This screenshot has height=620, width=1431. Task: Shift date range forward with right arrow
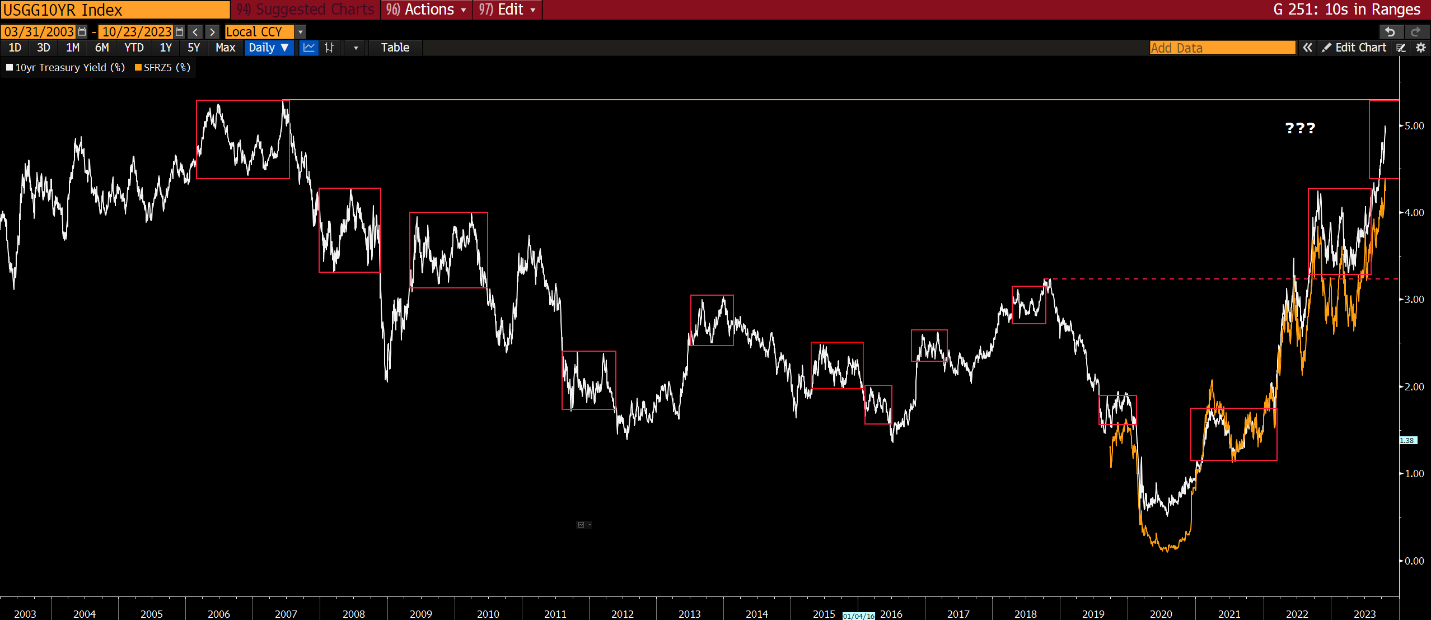pos(212,32)
